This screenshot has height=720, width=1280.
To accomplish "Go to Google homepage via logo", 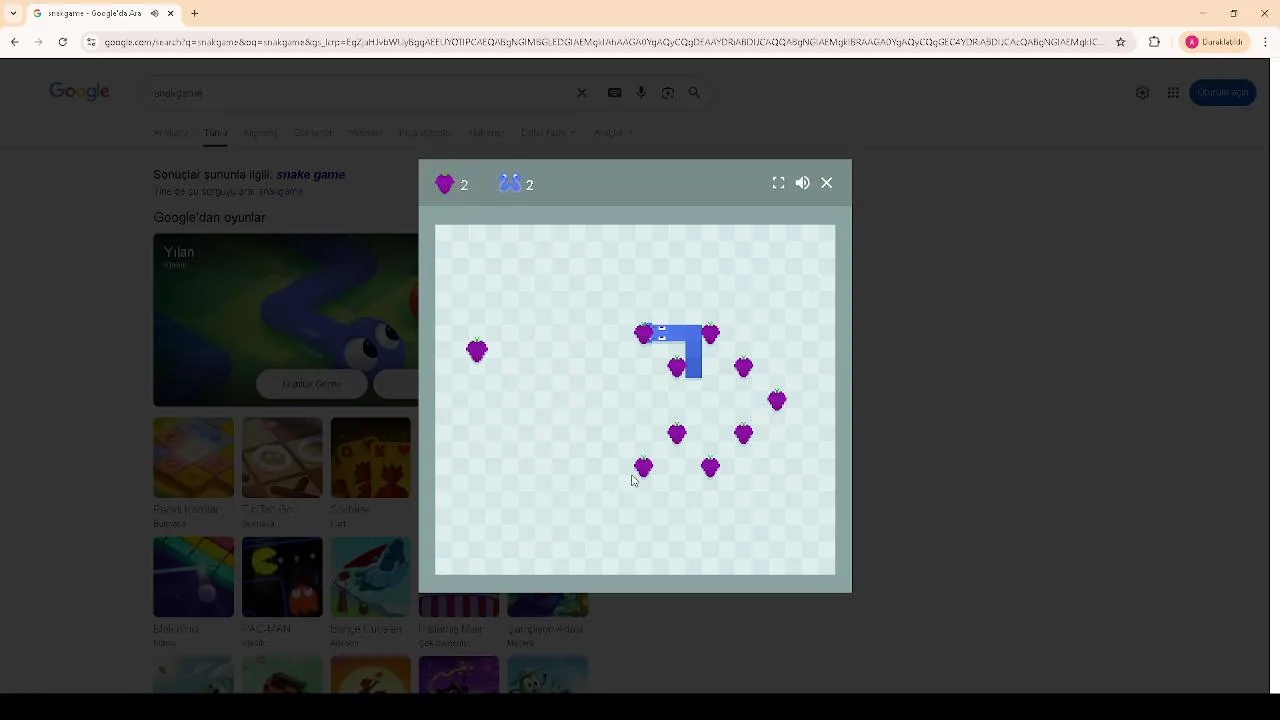I will tap(79, 92).
